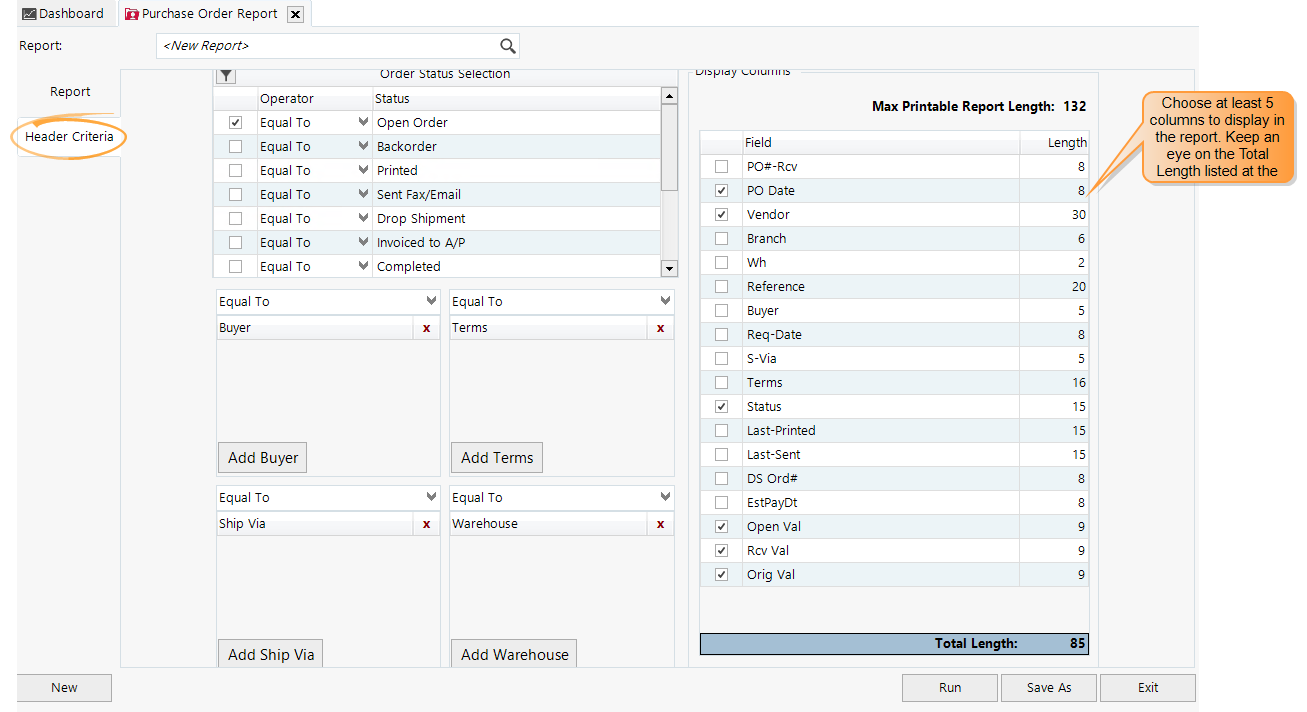
Task: Remove the Buyer filter with its x icon
Action: click(x=426, y=327)
